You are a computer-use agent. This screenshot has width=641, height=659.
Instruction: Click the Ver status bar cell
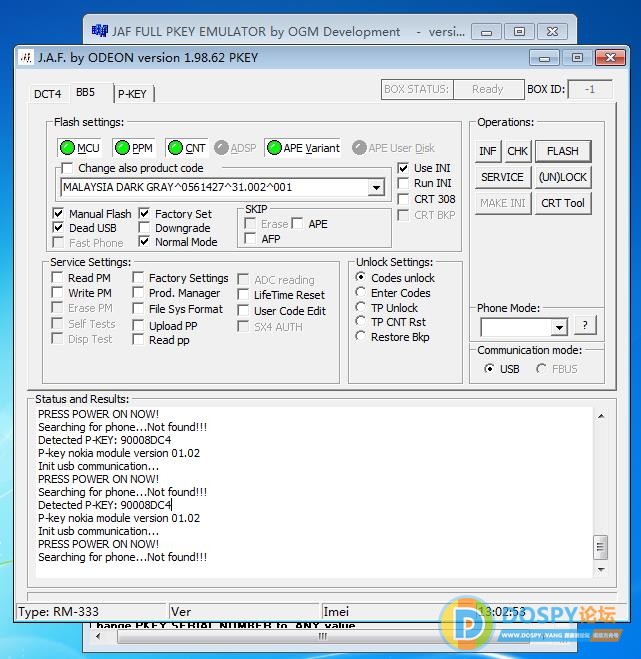pyautogui.click(x=244, y=612)
